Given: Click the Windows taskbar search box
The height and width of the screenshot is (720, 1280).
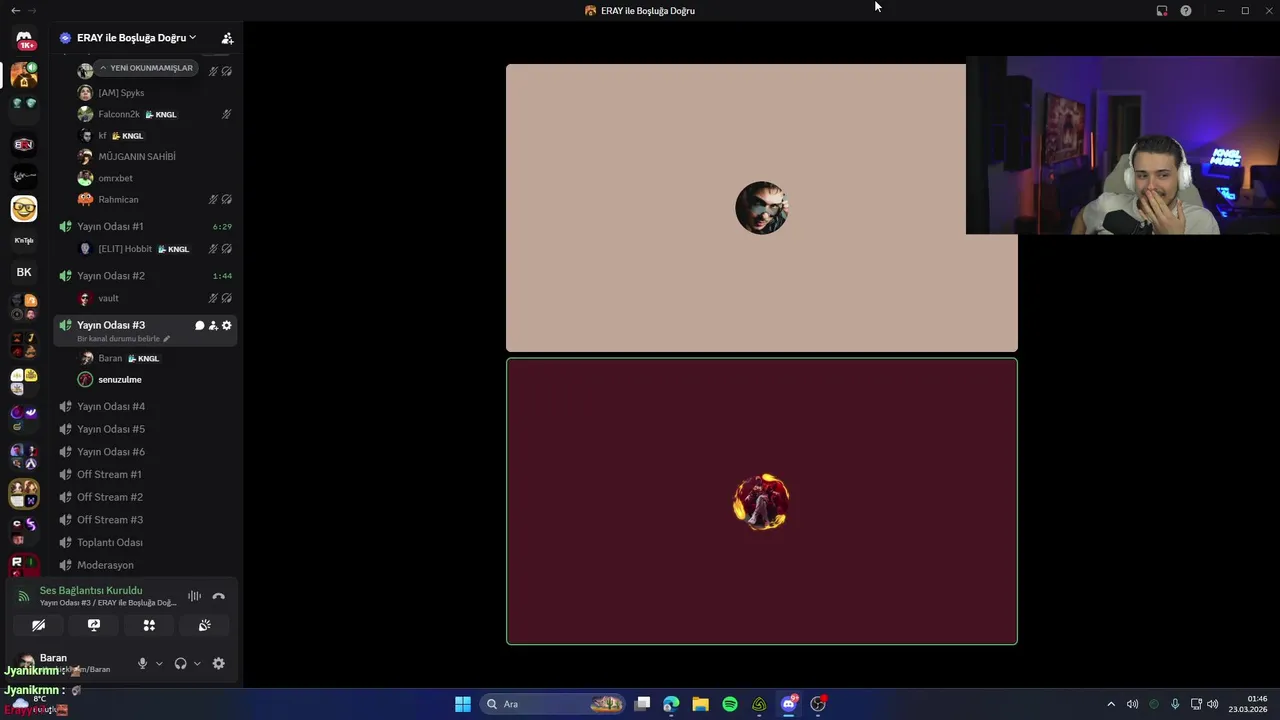Looking at the screenshot, I should click(553, 704).
